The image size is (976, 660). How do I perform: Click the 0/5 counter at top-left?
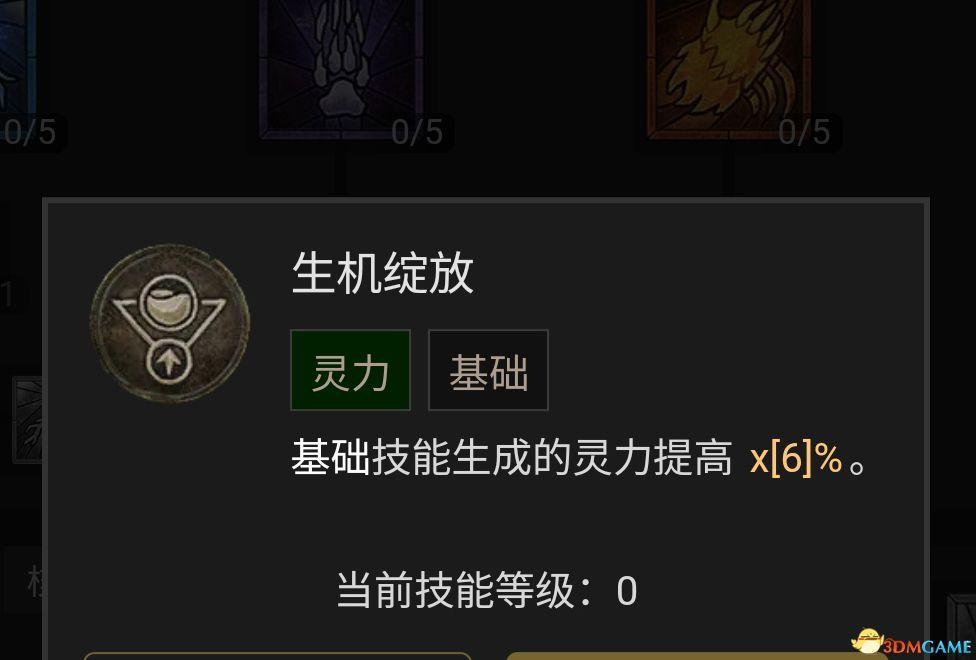[x=30, y=132]
